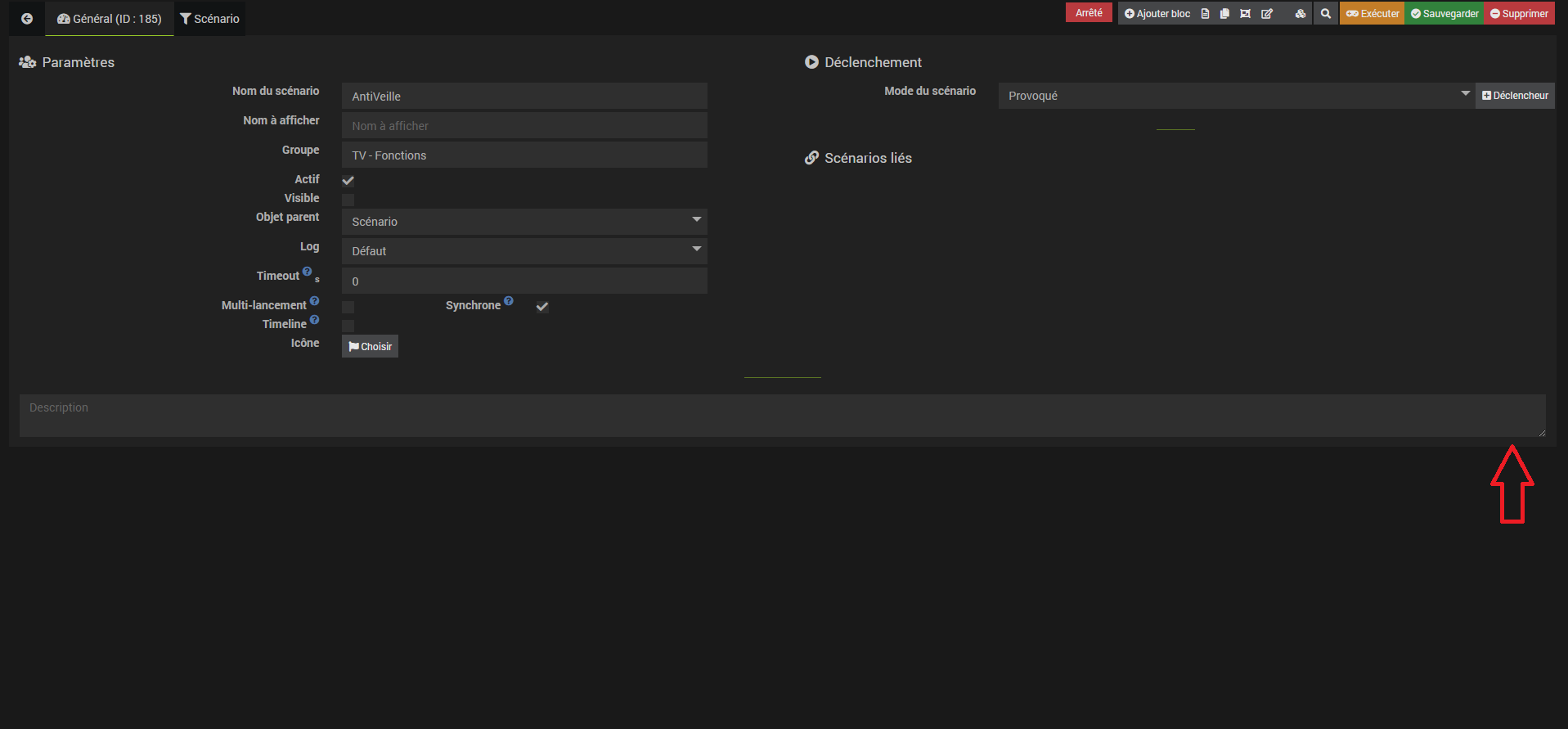
Task: Click the cubes template icon in toolbar
Action: (1300, 14)
